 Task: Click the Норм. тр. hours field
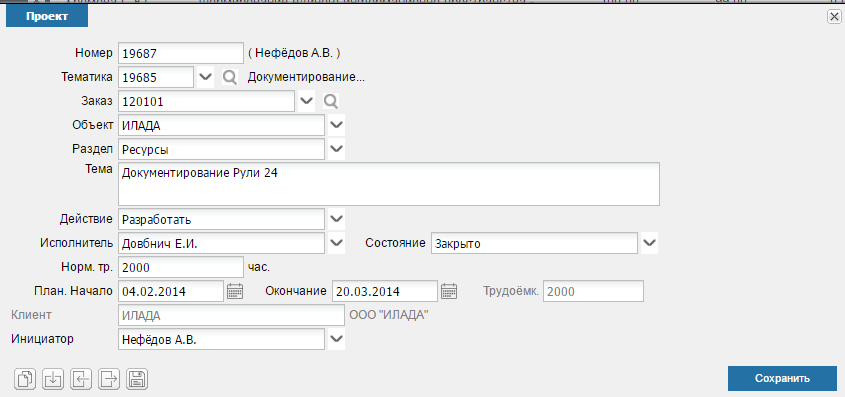tap(181, 267)
